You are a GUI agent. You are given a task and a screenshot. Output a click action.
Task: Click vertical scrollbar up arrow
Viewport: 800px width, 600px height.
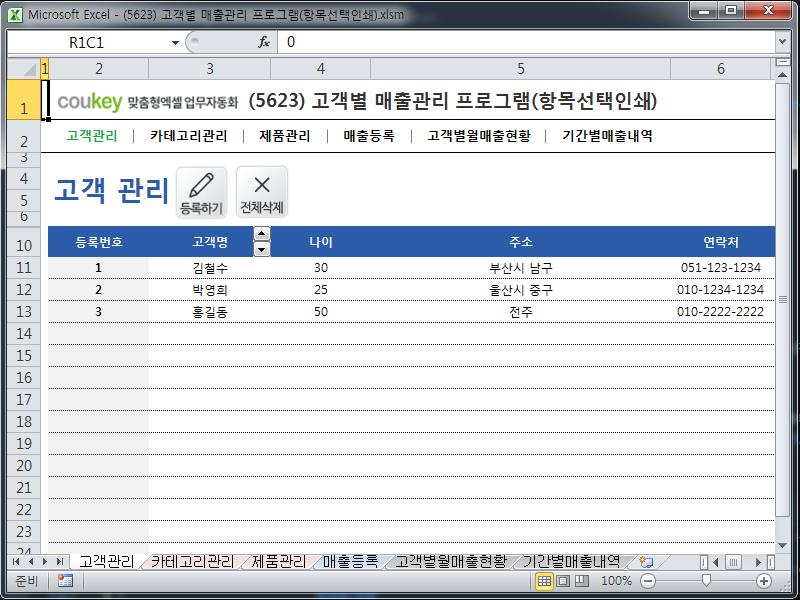click(x=782, y=75)
